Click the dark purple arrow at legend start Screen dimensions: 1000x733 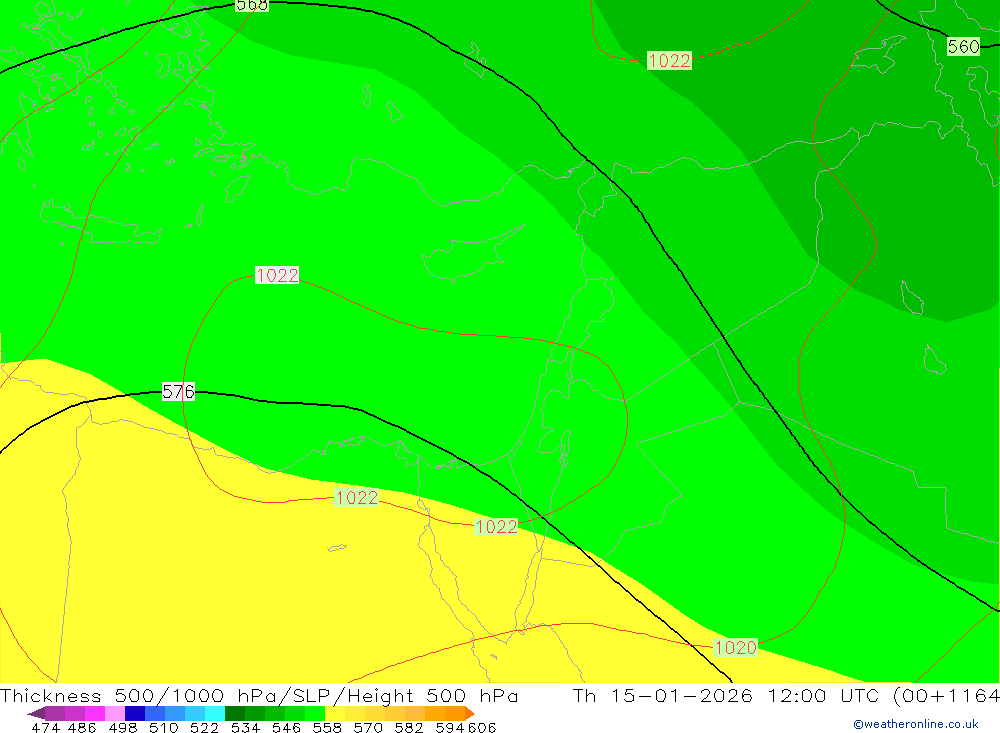(36, 713)
